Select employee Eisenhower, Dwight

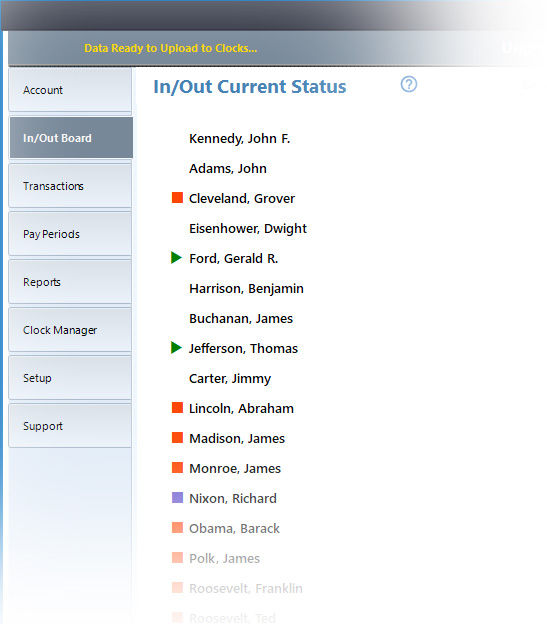pos(248,229)
